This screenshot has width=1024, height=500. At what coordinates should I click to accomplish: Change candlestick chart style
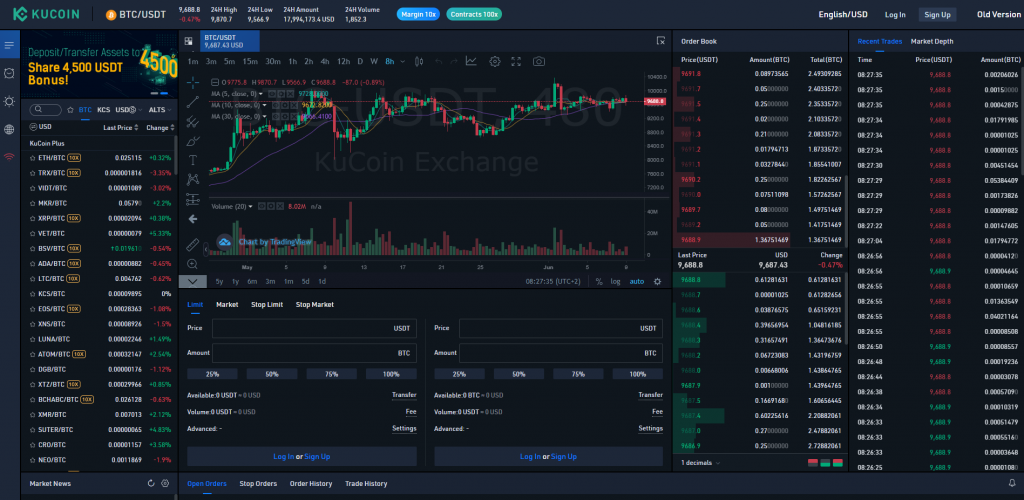pyautogui.click(x=419, y=61)
